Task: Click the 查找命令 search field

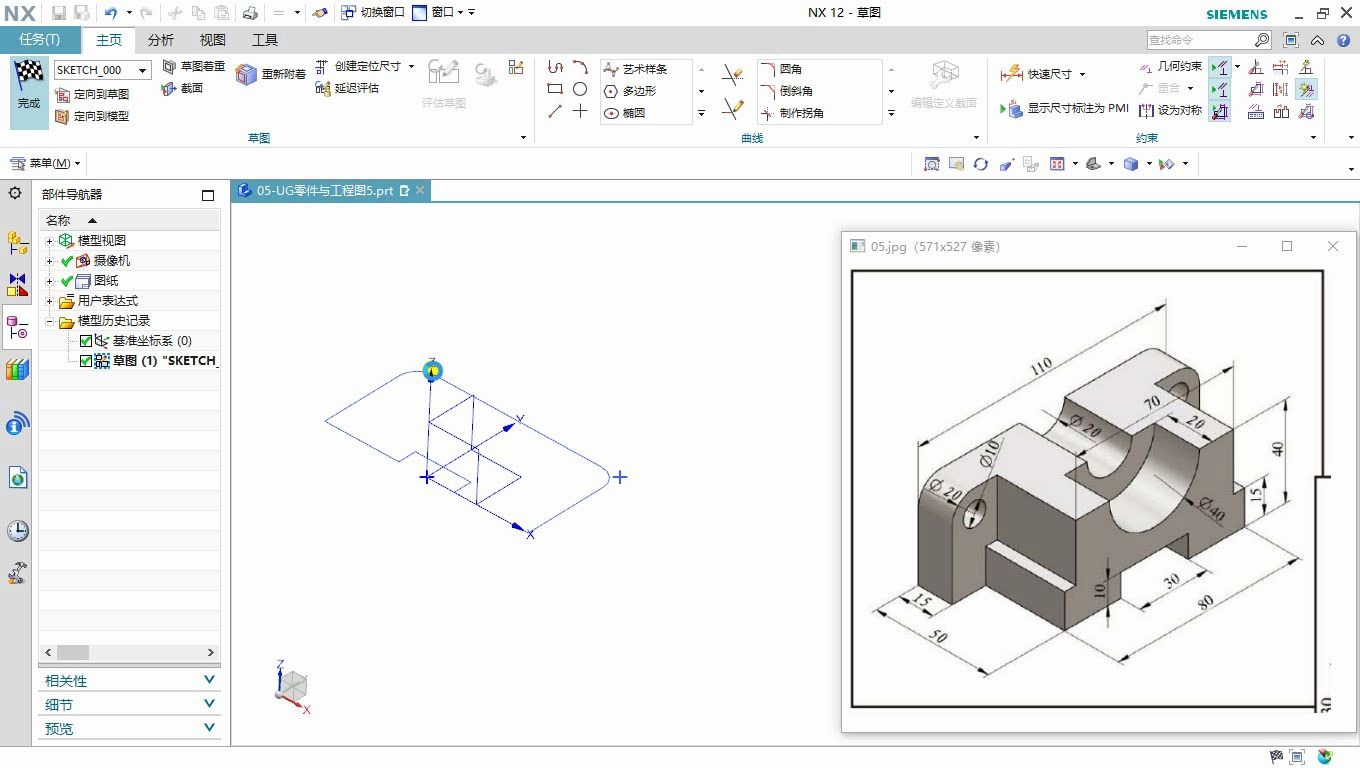Action: tap(1199, 40)
